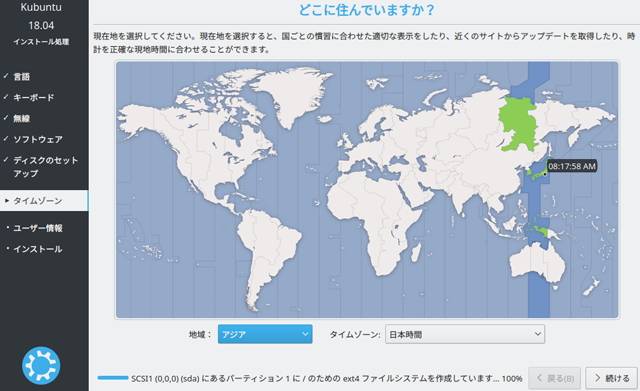This screenshot has width=640, height=391.
Task: Click the どこに住んでいますか？ heading
Action: [x=366, y=10]
